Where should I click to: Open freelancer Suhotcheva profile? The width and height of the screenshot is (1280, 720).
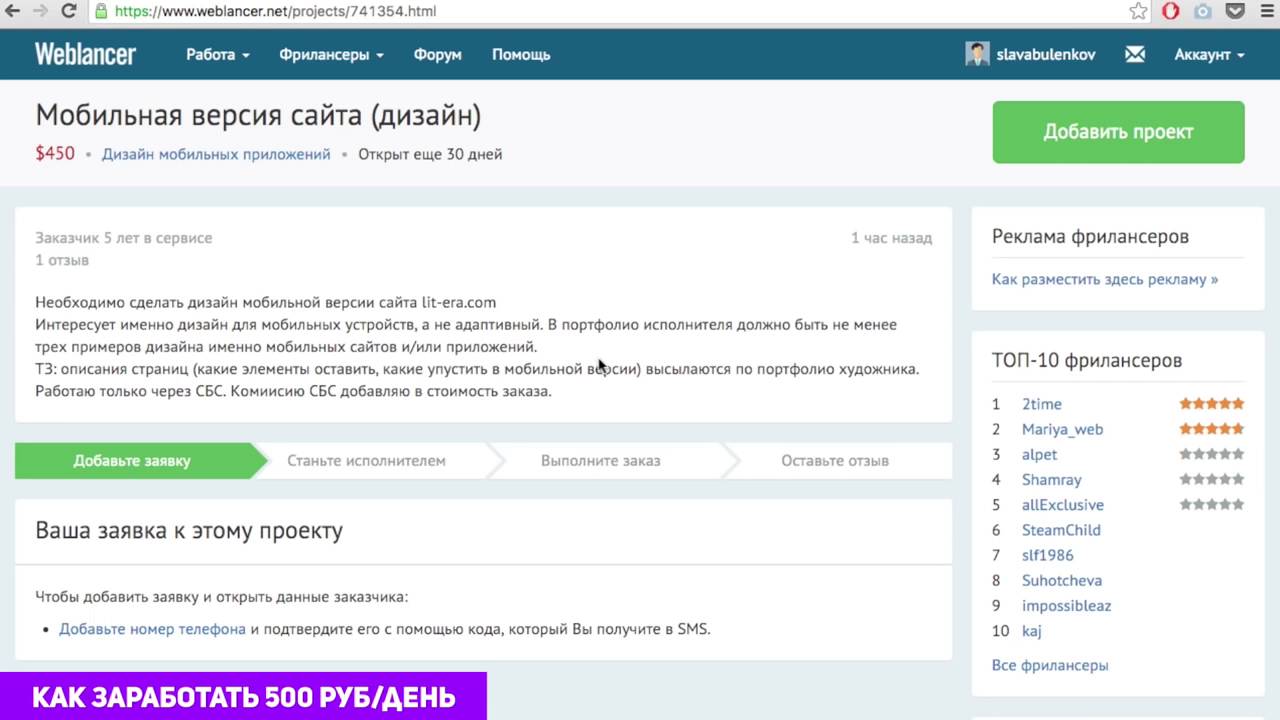click(1062, 580)
